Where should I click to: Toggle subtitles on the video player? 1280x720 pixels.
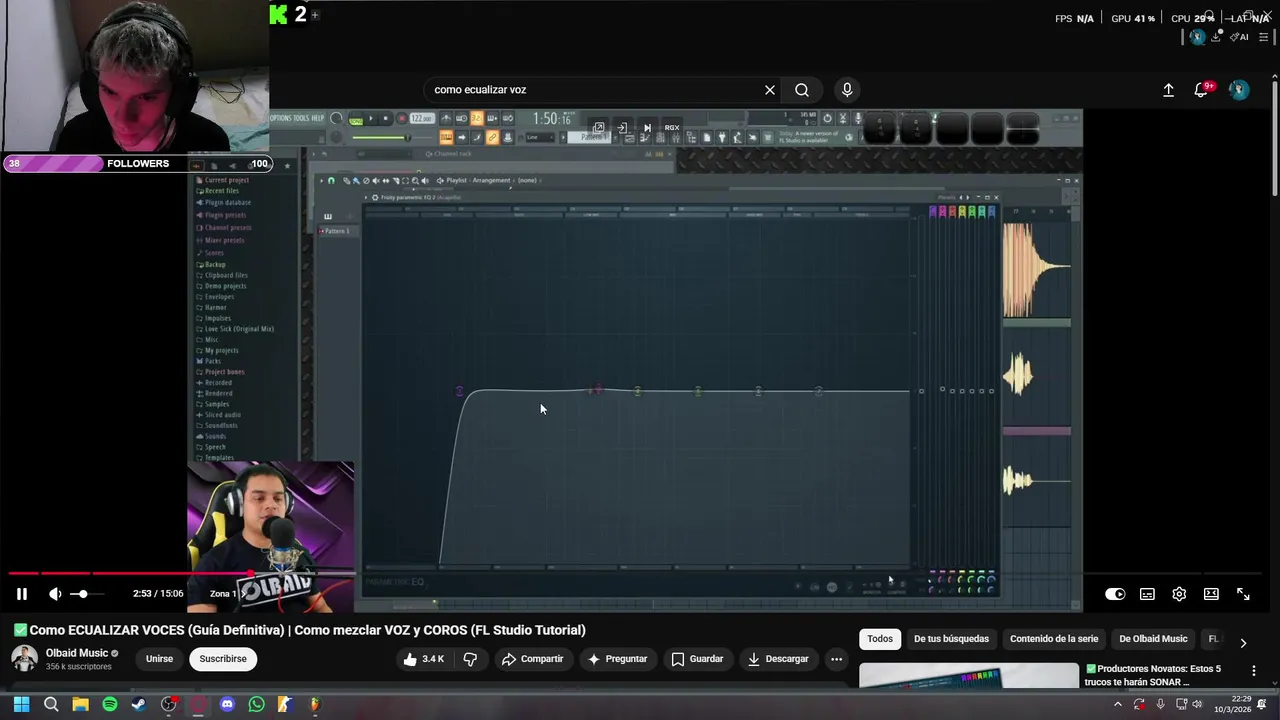click(1147, 594)
